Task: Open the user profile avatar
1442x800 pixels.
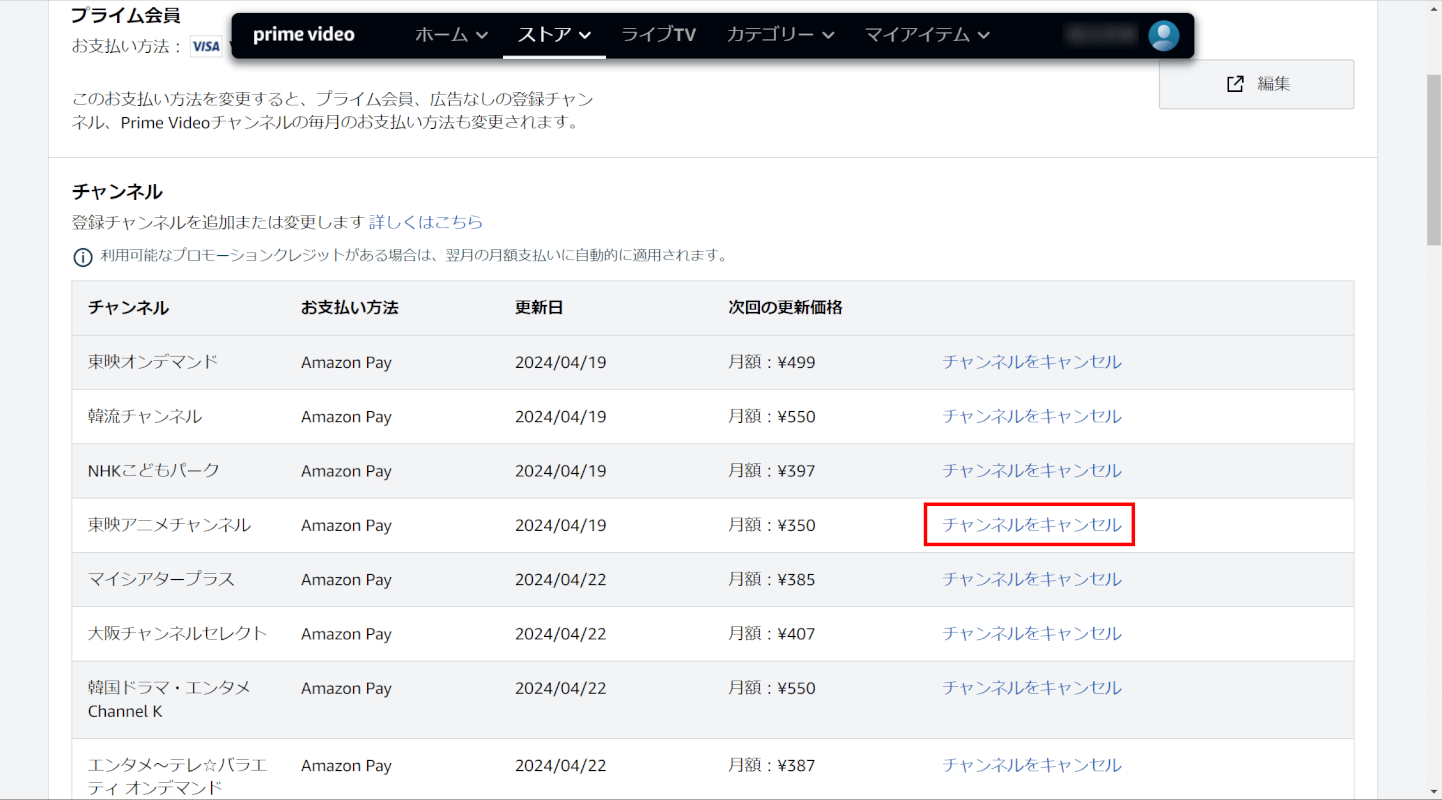Action: pos(1163,36)
